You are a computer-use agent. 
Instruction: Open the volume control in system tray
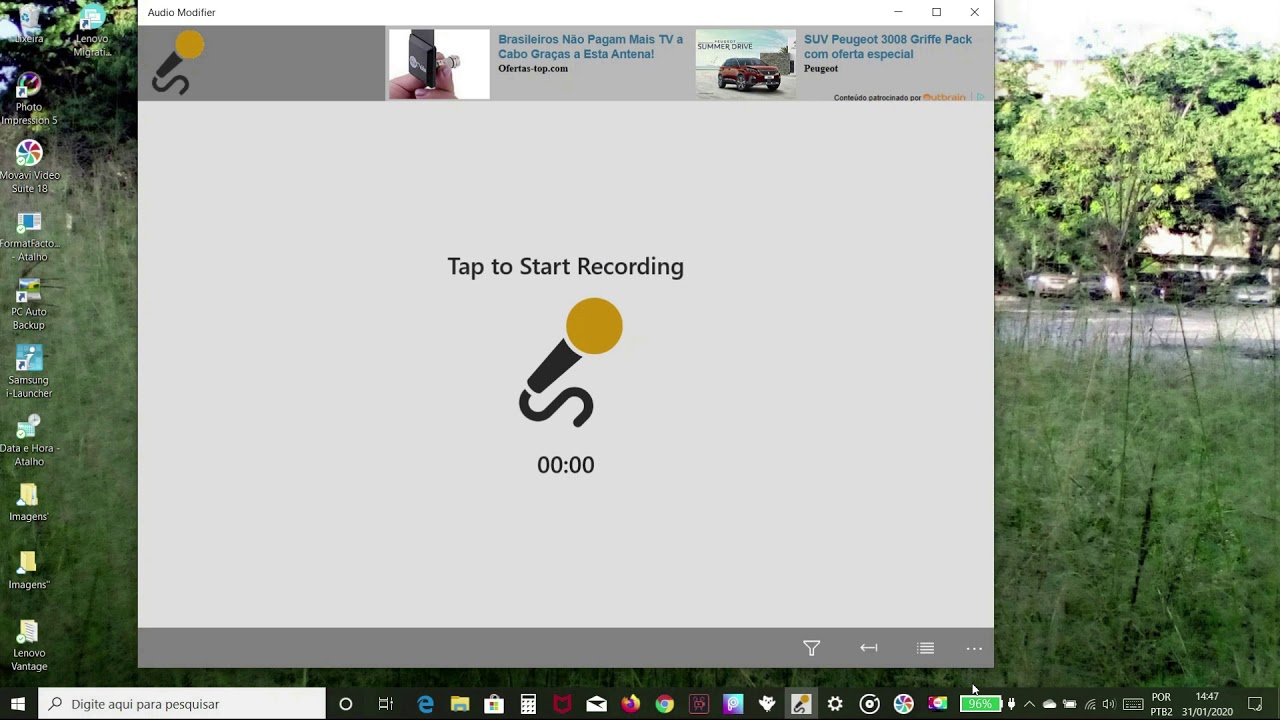1108,704
